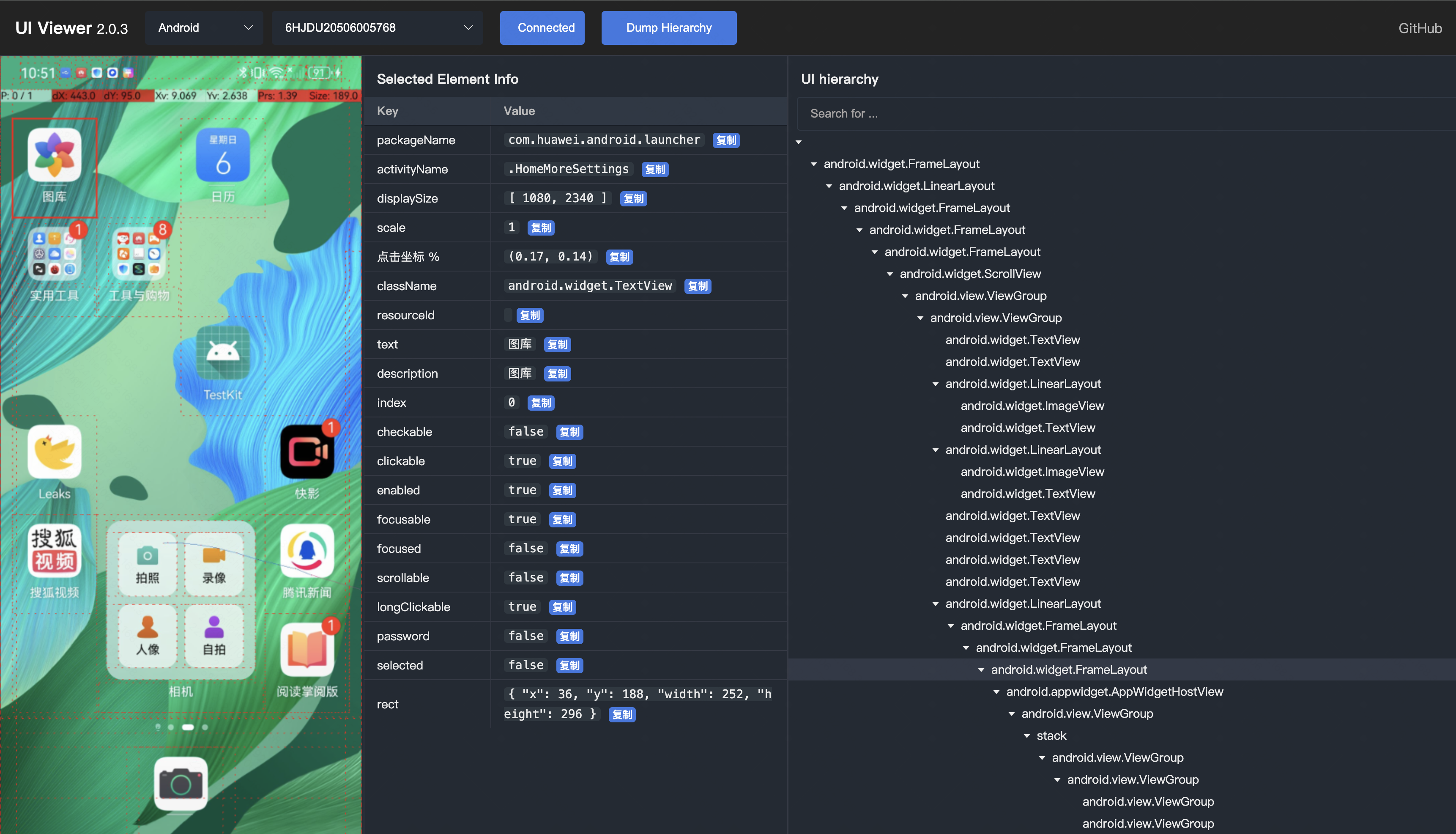Viewport: 1456px width, 834px height.
Task: Collapse the stack node in hierarchy
Action: pos(1026,736)
